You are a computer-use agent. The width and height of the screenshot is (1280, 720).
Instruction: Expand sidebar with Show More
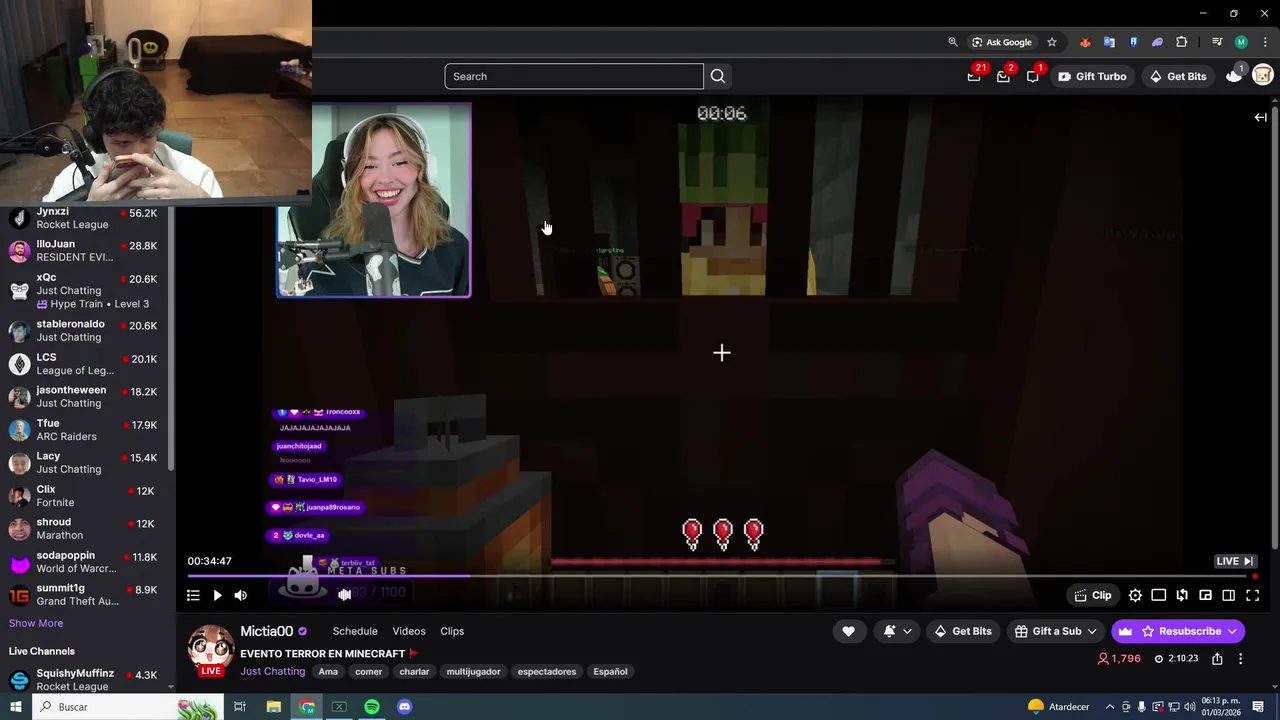pos(36,623)
